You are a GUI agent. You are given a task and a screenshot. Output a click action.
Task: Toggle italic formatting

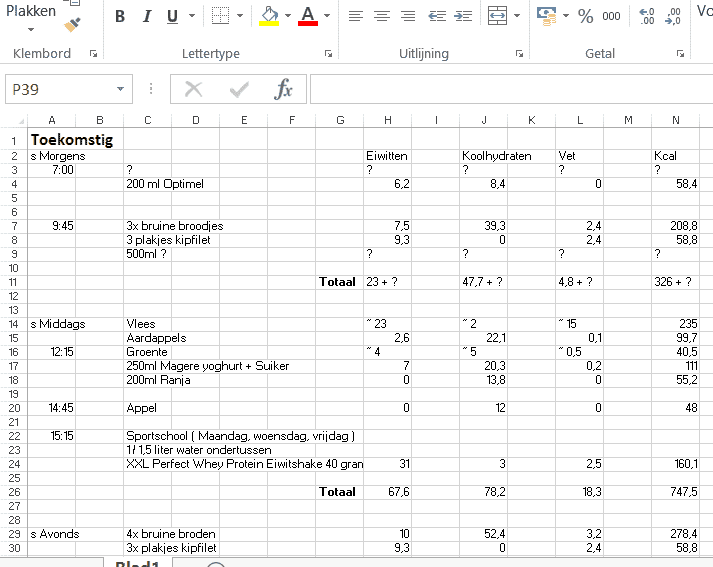(x=146, y=16)
